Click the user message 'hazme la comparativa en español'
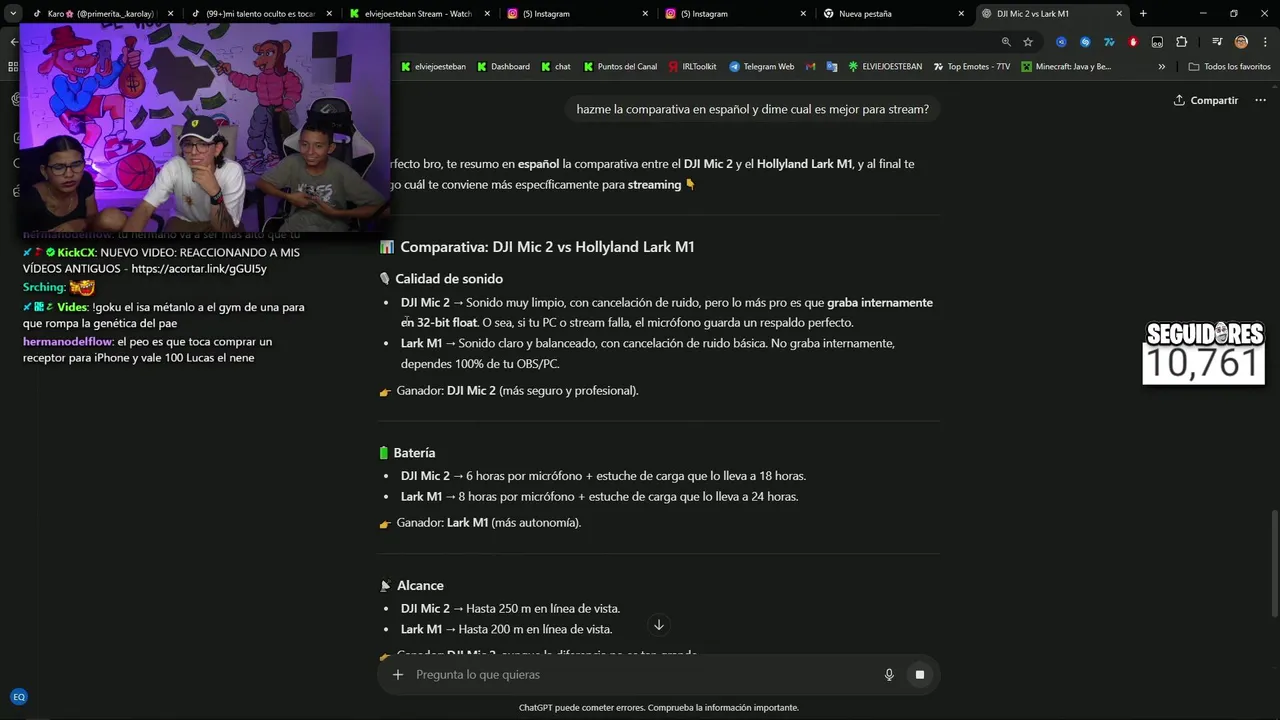 752,109
